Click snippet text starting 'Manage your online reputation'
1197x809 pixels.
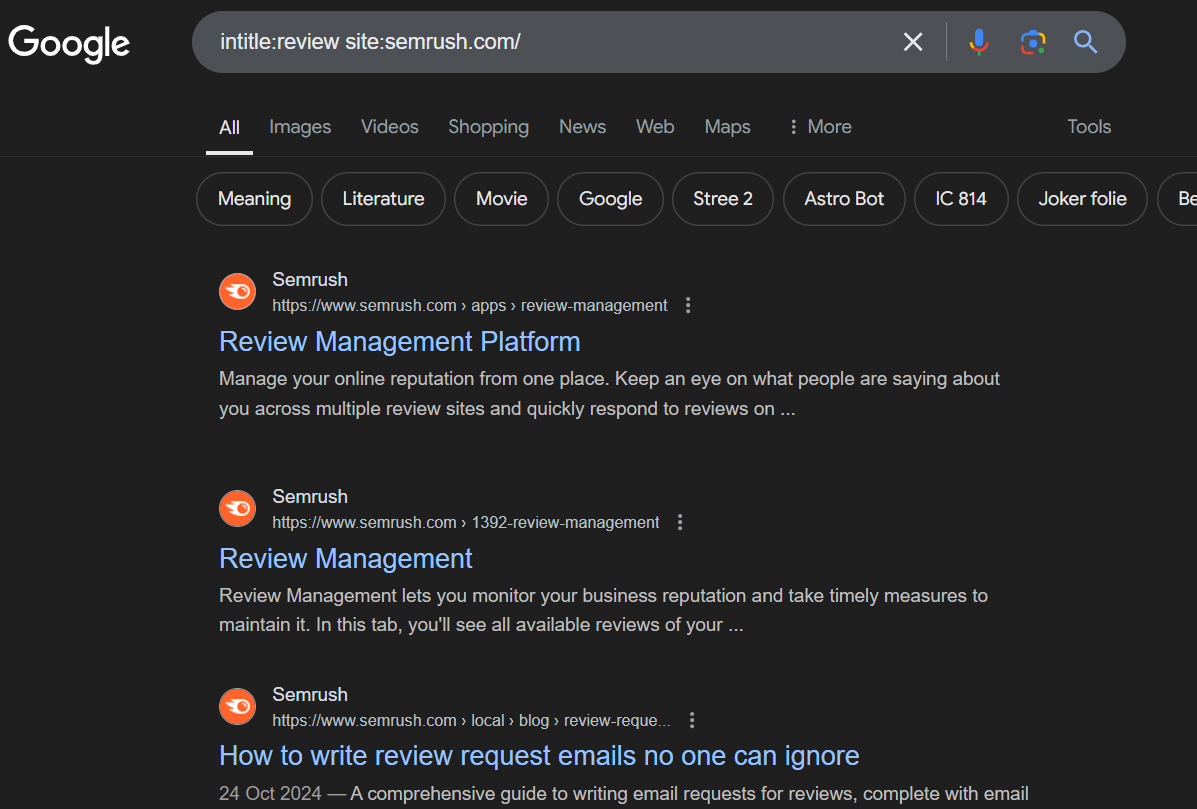click(x=609, y=394)
